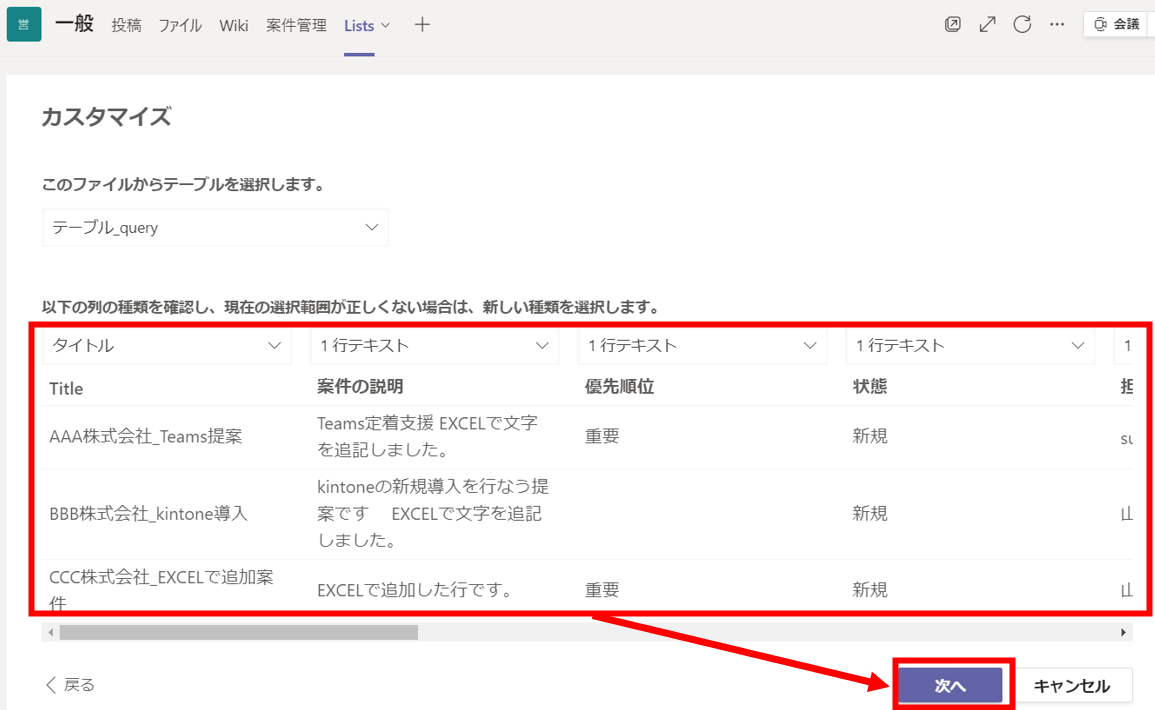Click the teal 営 team avatar icon
The width and height of the screenshot is (1155, 710).
pos(22,22)
